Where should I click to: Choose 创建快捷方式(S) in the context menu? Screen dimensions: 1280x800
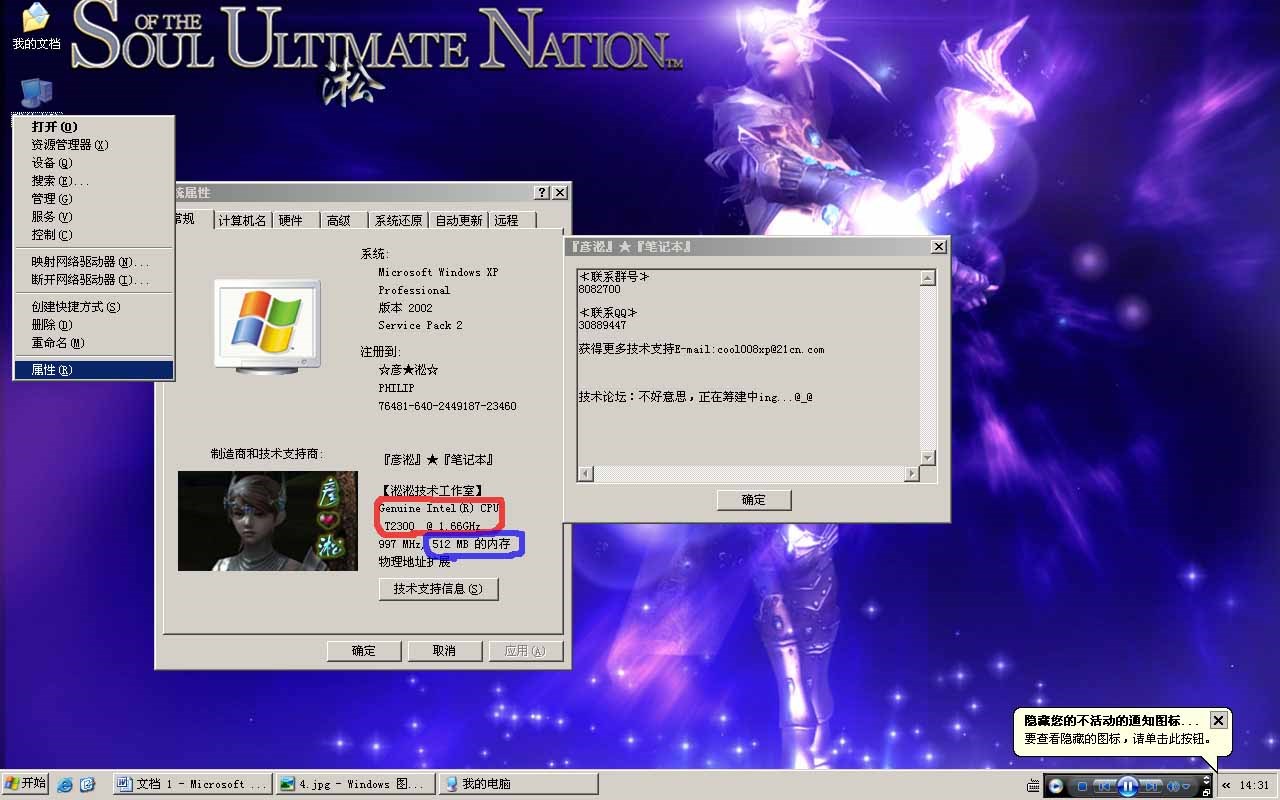click(x=93, y=307)
